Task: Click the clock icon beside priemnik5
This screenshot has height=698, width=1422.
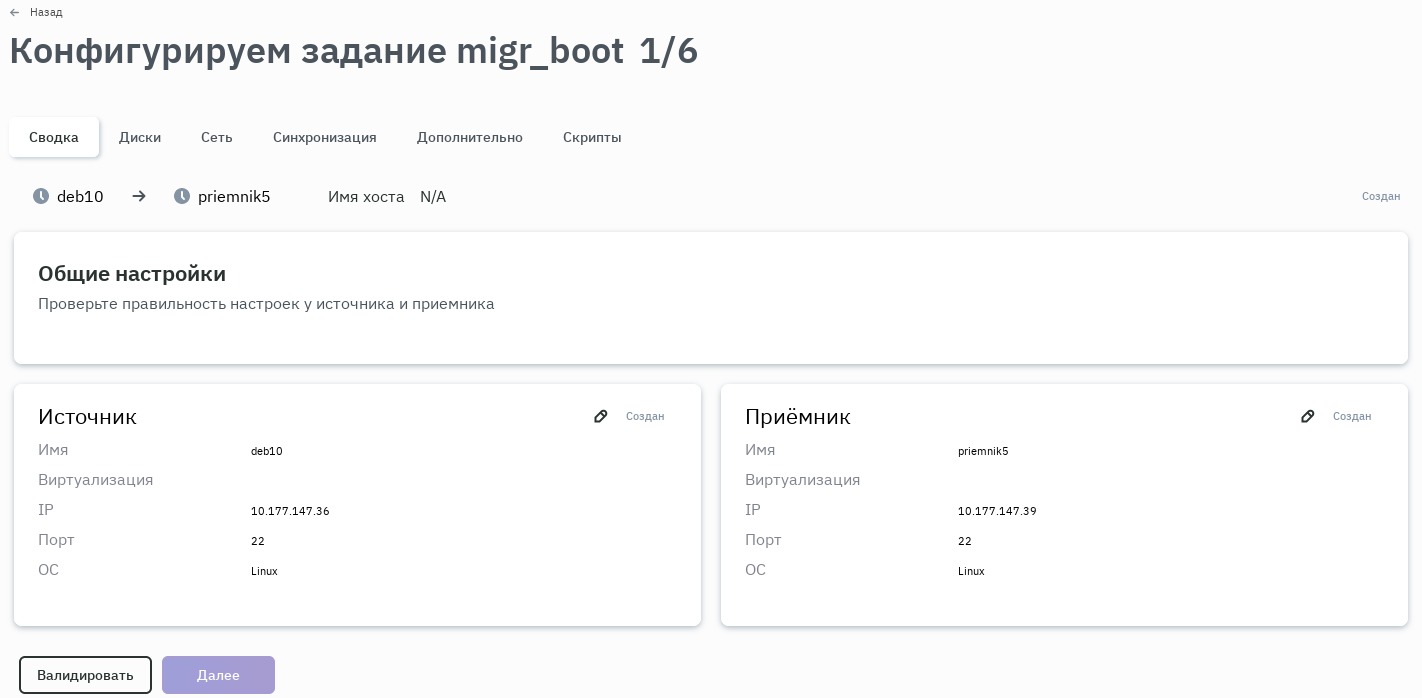Action: (182, 196)
